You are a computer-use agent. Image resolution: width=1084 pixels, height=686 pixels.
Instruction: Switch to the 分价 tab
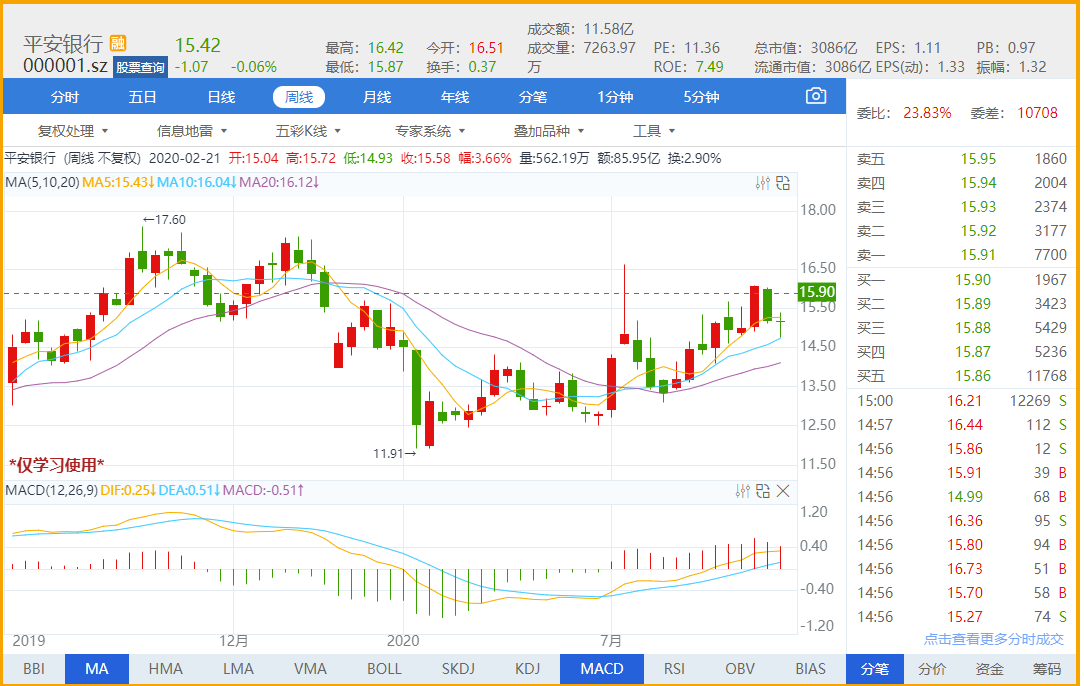pos(932,669)
